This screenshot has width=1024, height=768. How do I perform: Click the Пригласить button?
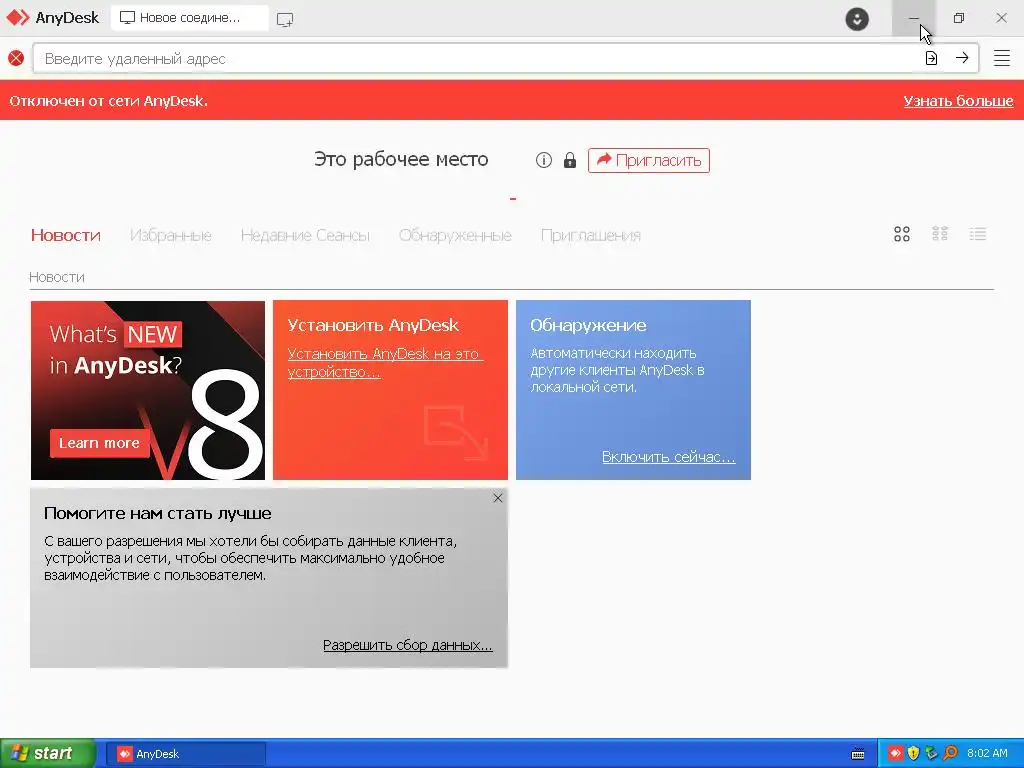coord(648,160)
